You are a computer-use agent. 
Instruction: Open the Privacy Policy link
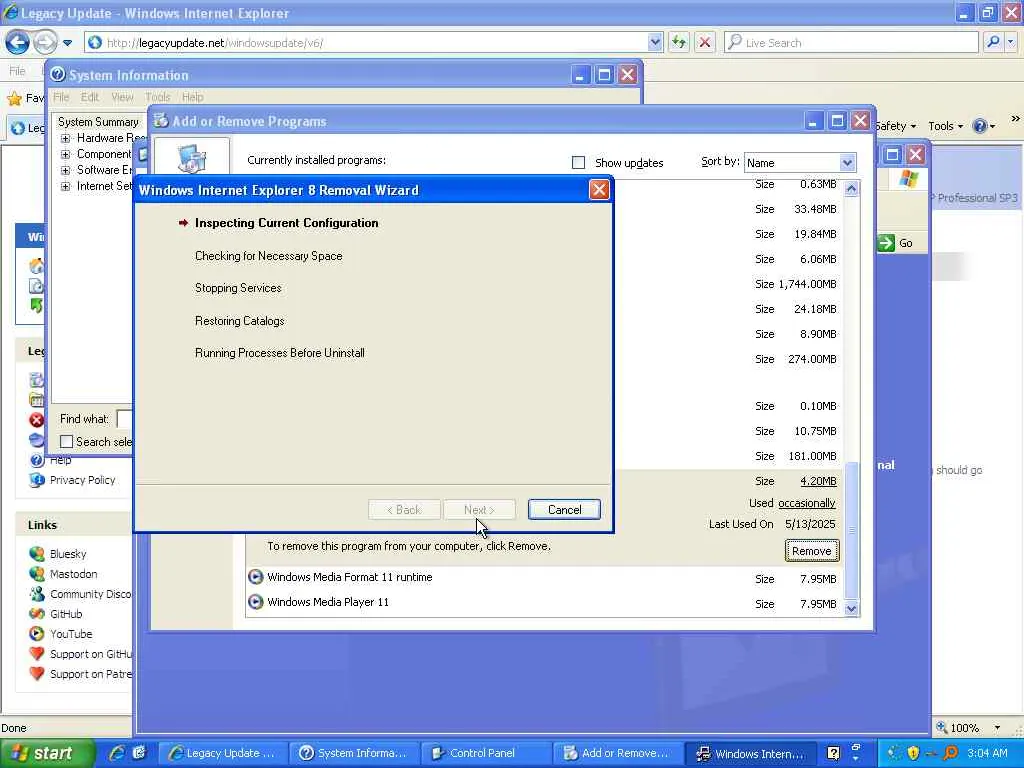coord(82,480)
